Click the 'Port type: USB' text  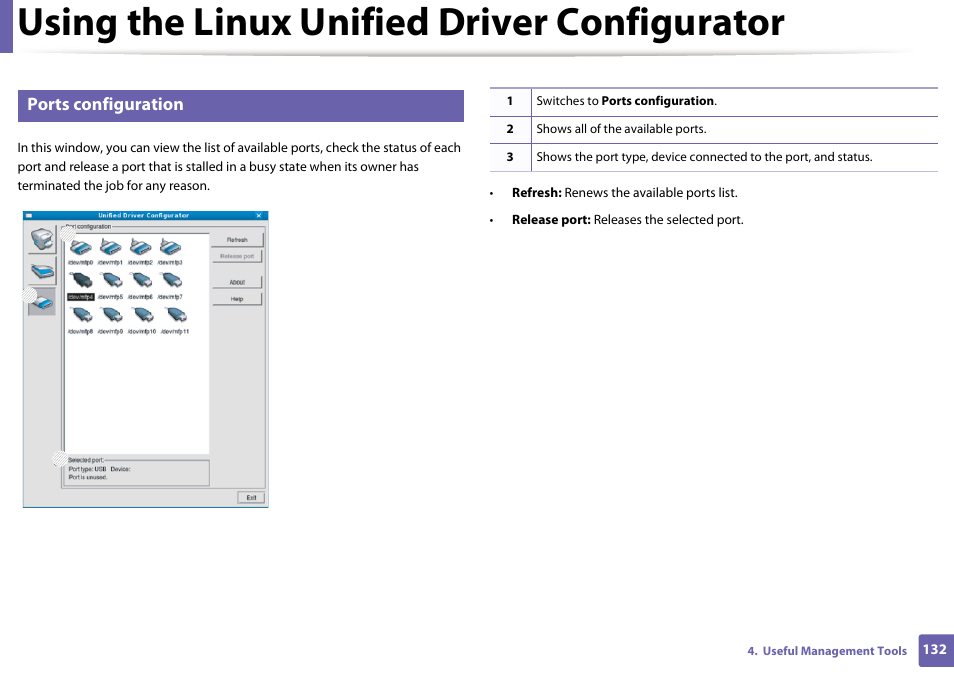click(88, 469)
